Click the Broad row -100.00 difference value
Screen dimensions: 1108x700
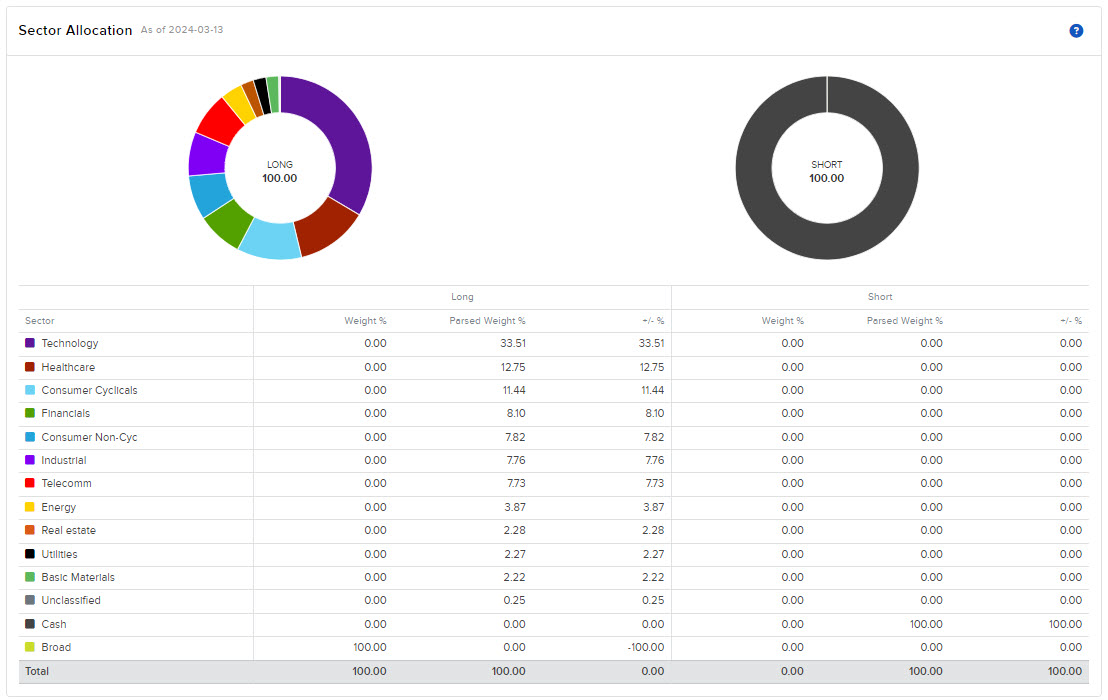pyautogui.click(x=646, y=648)
